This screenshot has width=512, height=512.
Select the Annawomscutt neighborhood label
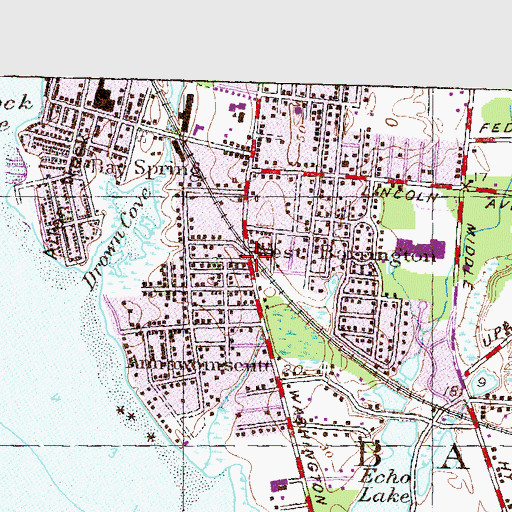coord(199,364)
